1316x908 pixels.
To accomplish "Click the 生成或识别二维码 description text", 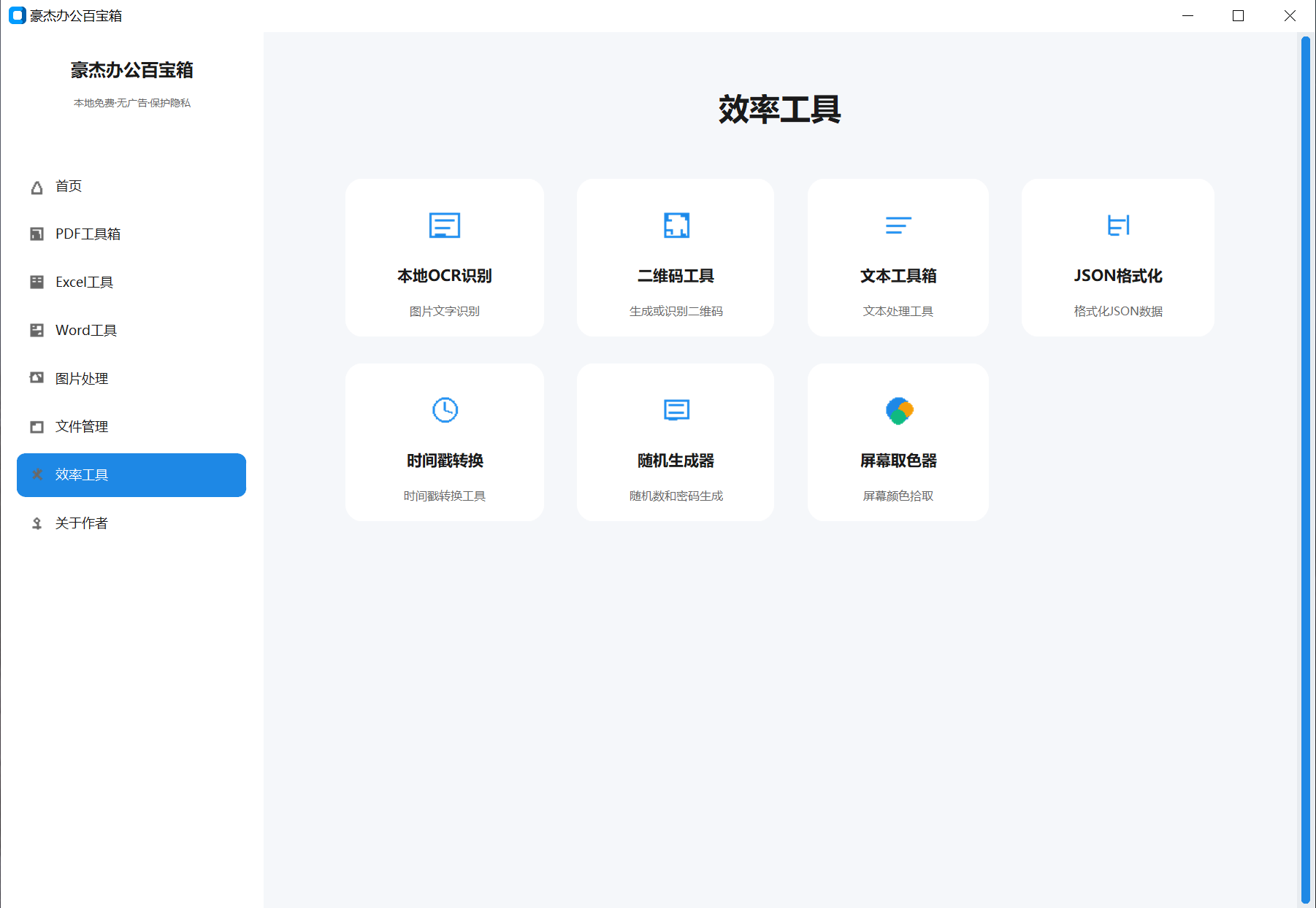I will (x=676, y=312).
